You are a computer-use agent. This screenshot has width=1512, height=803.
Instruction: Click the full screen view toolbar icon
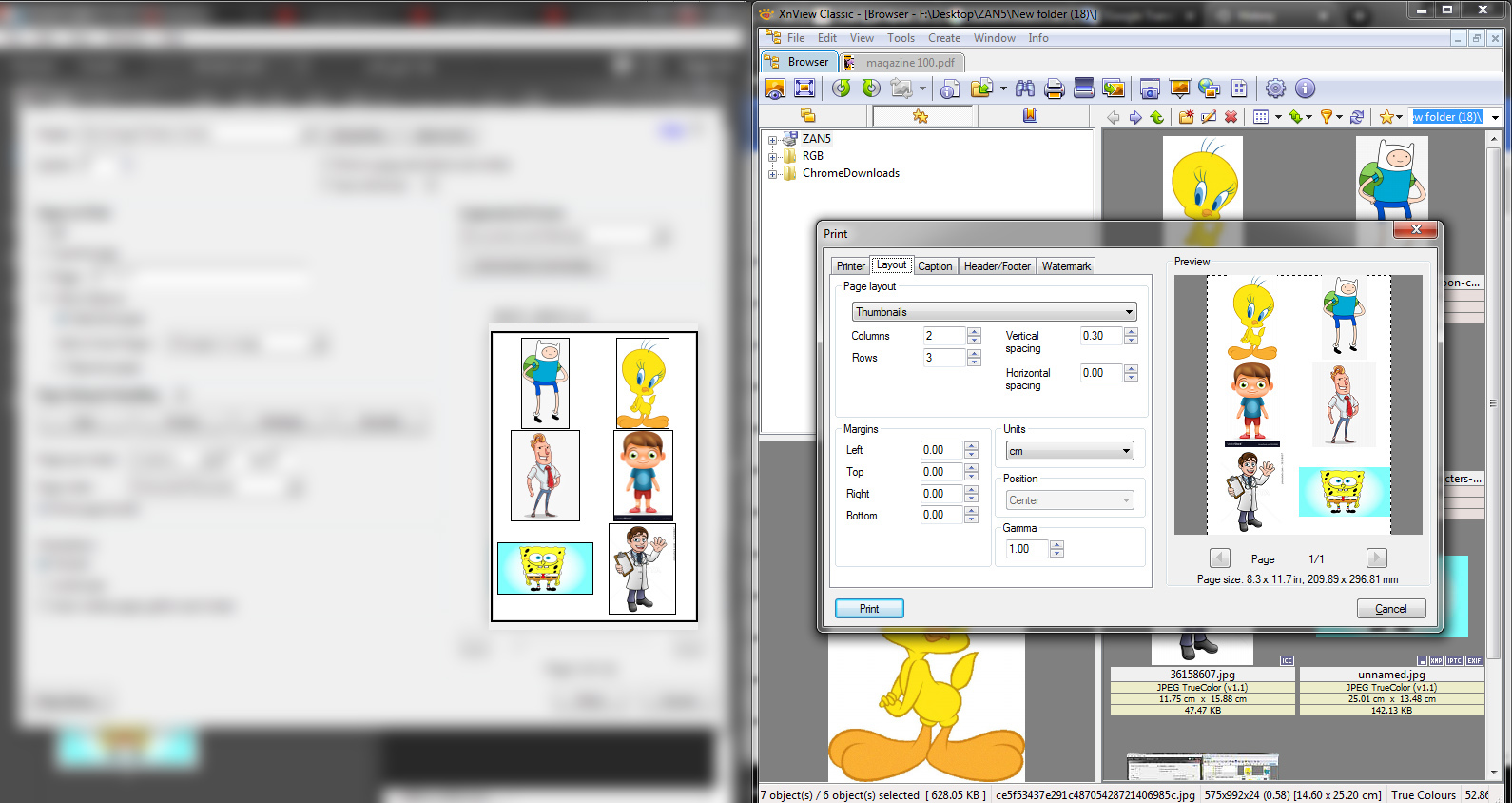coord(804,88)
